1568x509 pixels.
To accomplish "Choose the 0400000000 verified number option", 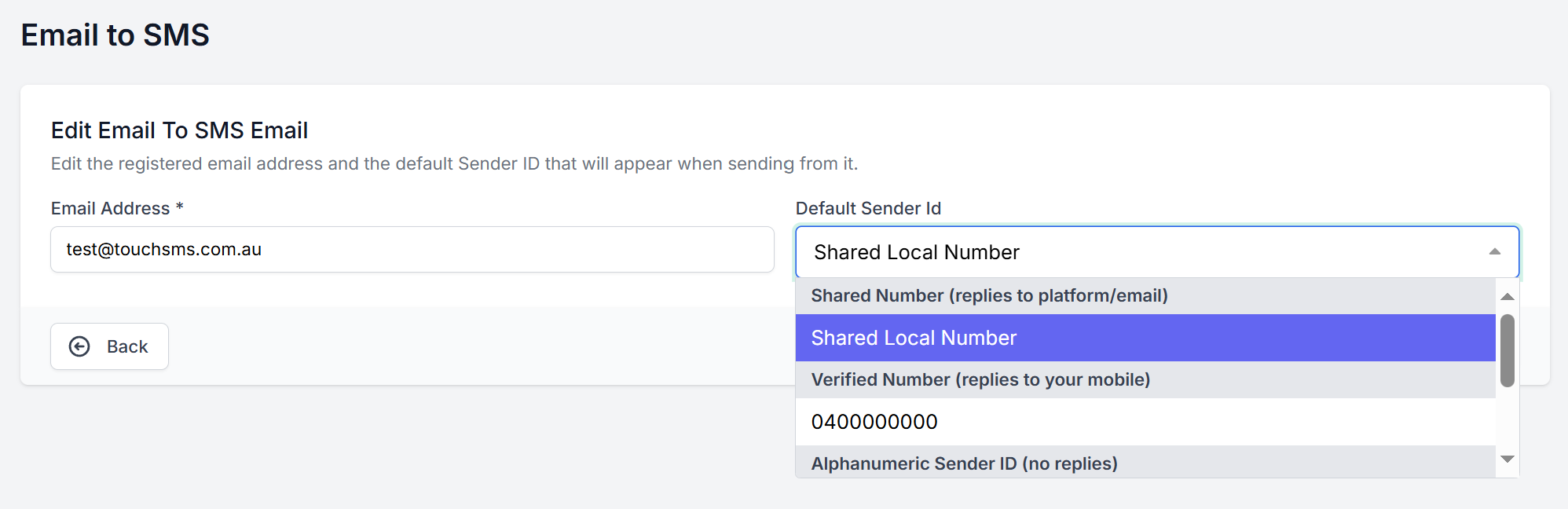I will click(x=874, y=422).
